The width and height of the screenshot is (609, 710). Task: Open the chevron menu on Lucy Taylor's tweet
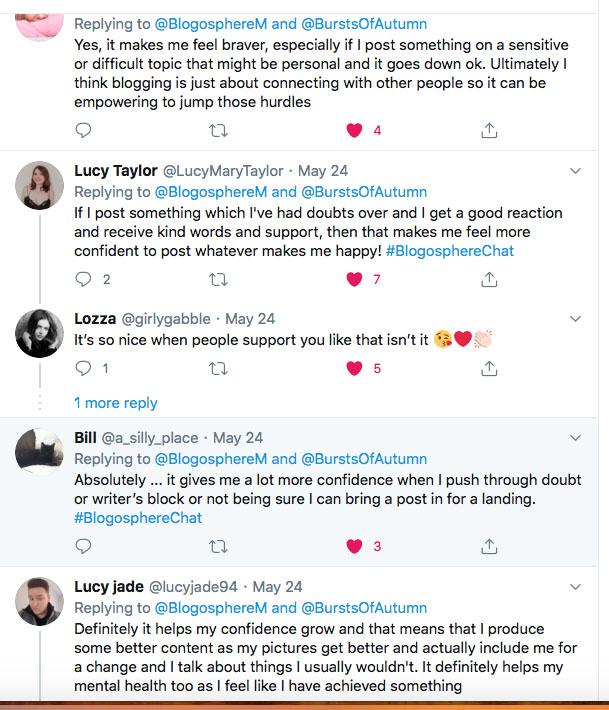point(575,171)
